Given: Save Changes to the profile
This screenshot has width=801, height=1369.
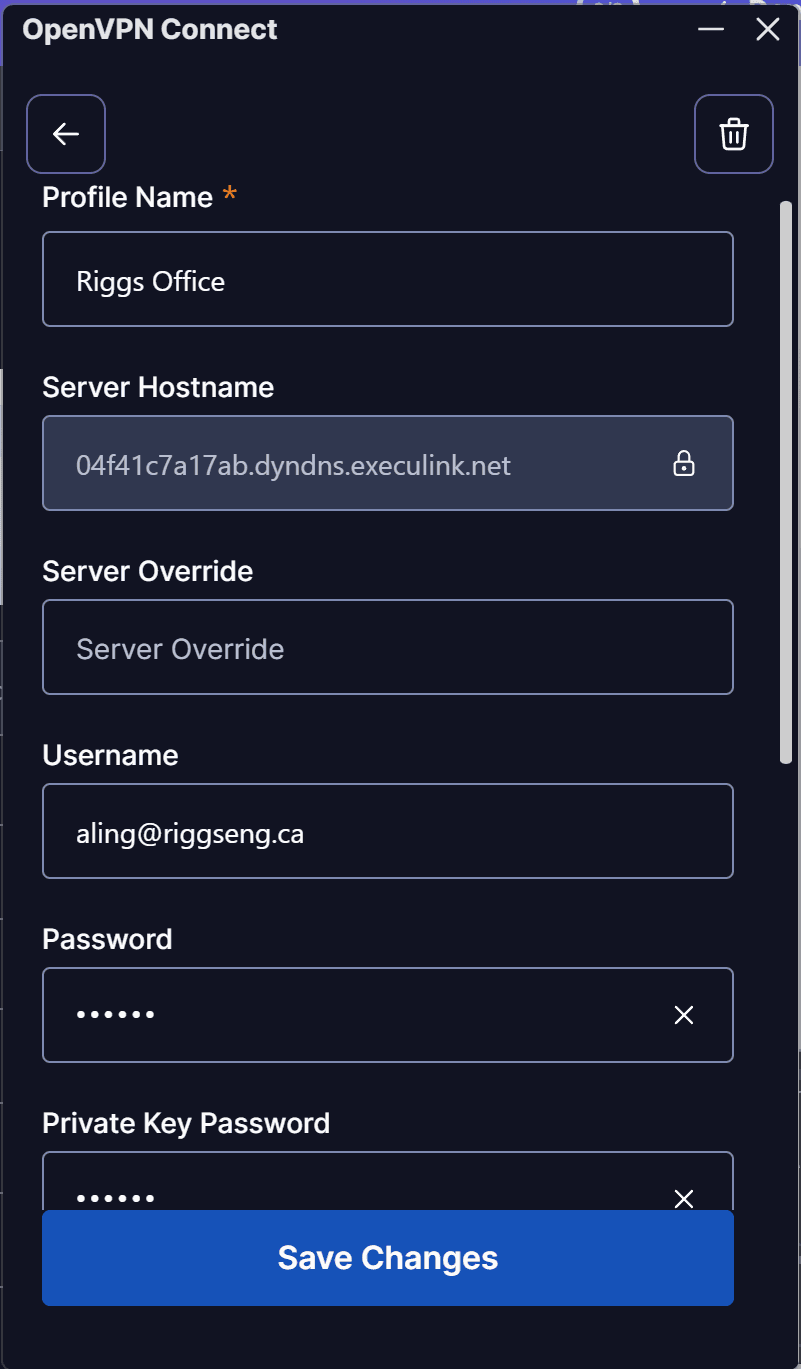Looking at the screenshot, I should pos(388,1258).
